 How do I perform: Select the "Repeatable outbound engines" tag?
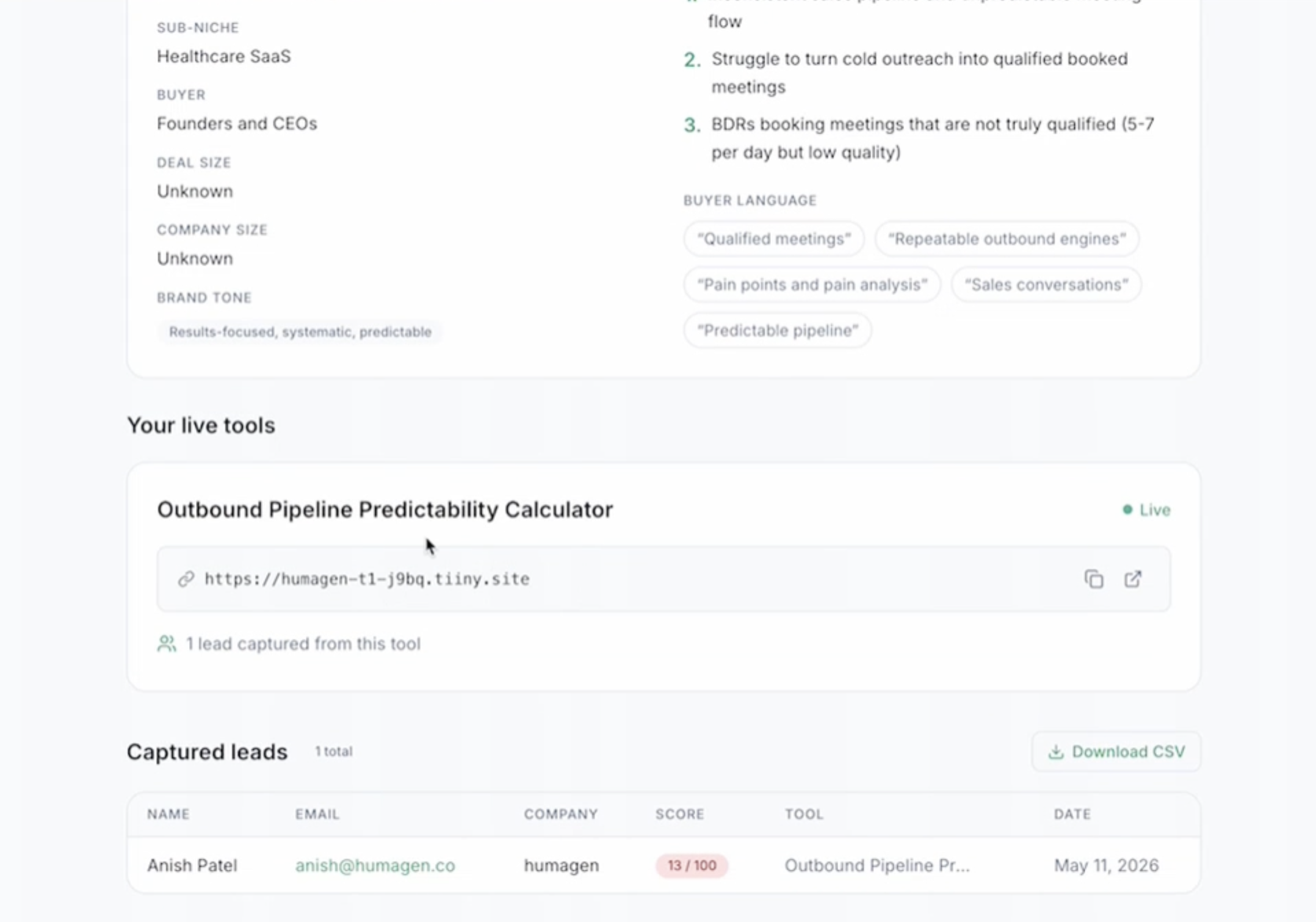(1007, 239)
